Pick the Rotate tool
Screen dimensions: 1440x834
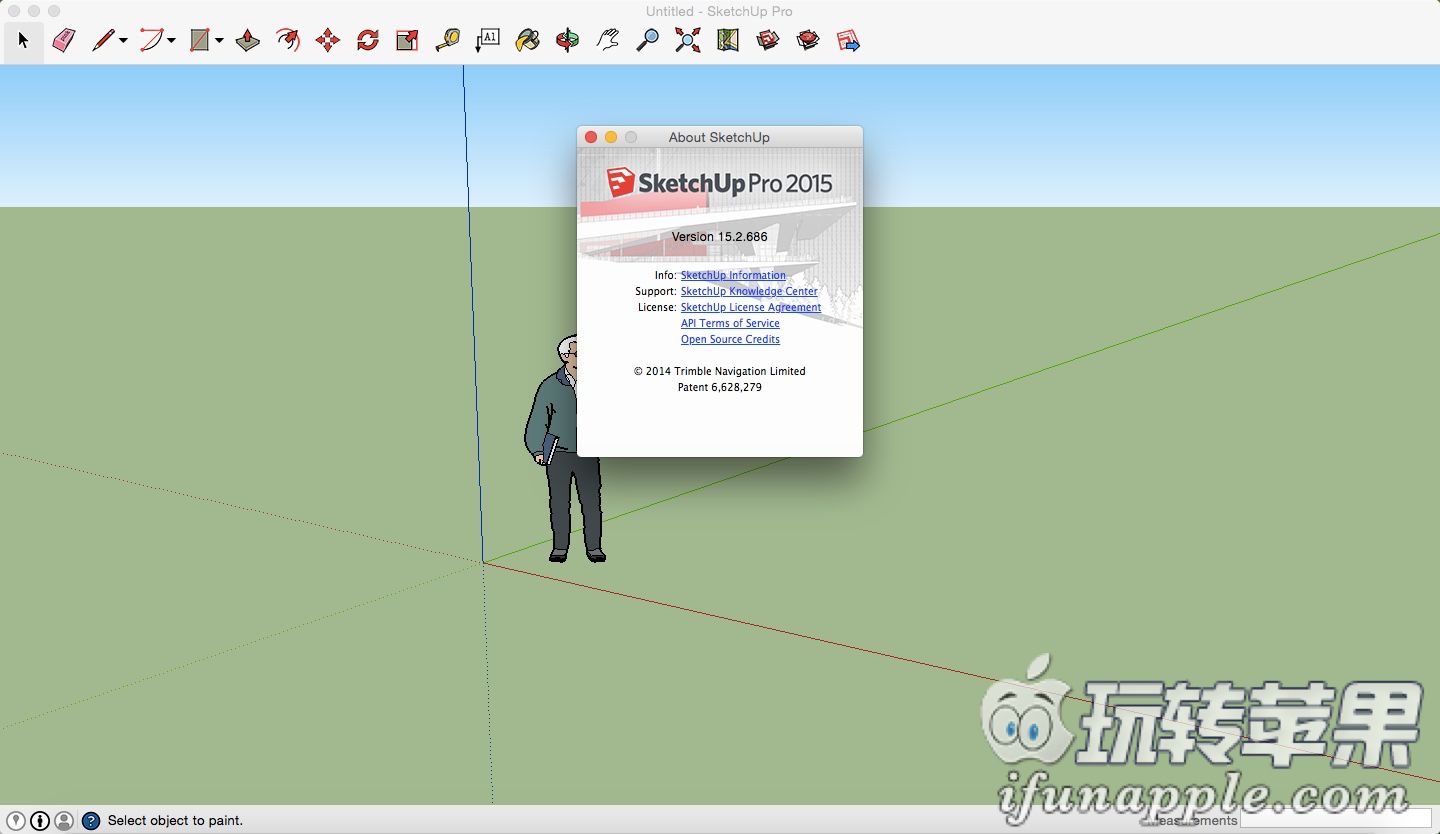tap(367, 41)
